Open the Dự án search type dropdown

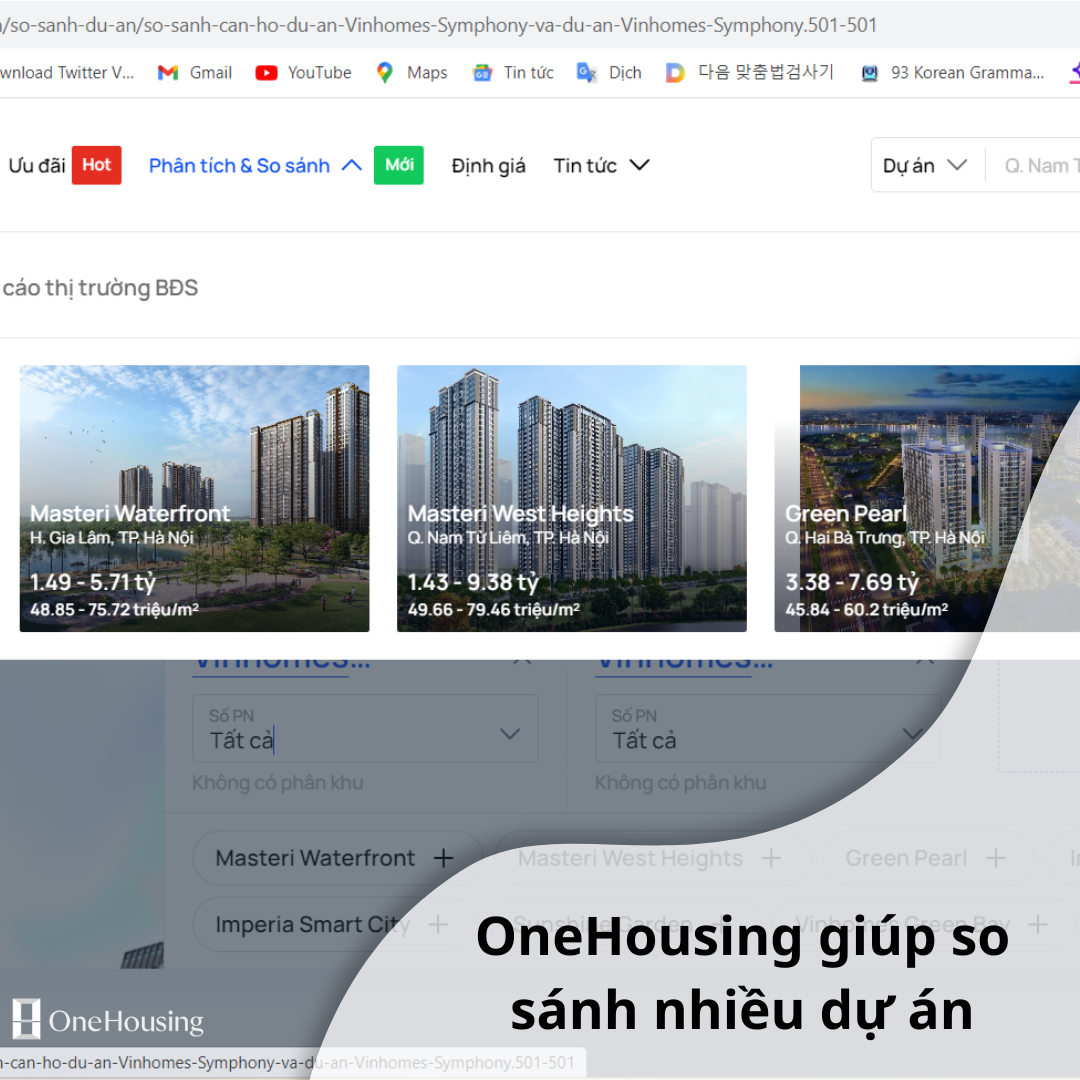point(925,165)
